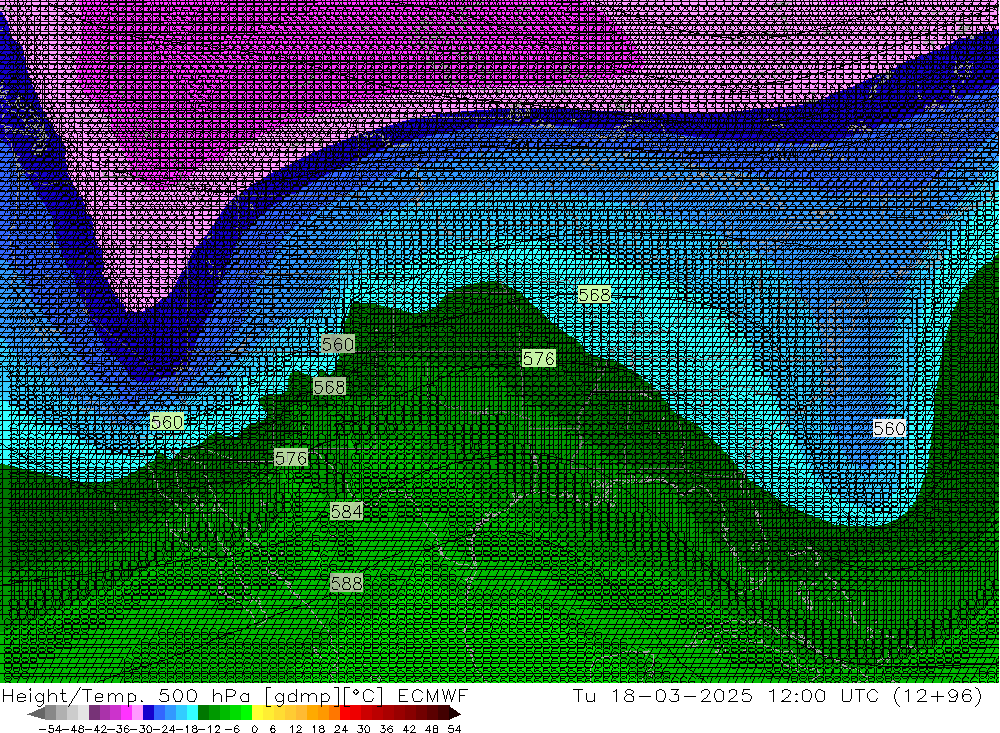This screenshot has width=1000, height=733.
Task: Click the date '18-03-2025'
Action: point(682,695)
